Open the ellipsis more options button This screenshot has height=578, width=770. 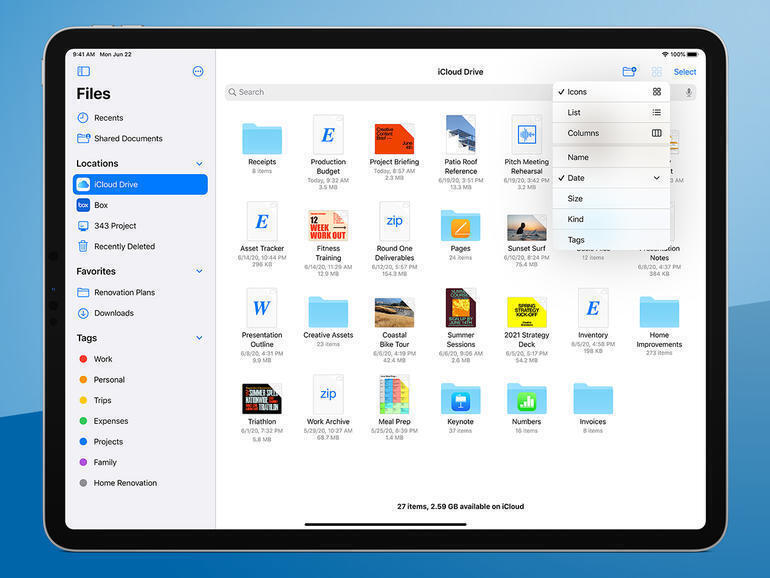coord(198,72)
